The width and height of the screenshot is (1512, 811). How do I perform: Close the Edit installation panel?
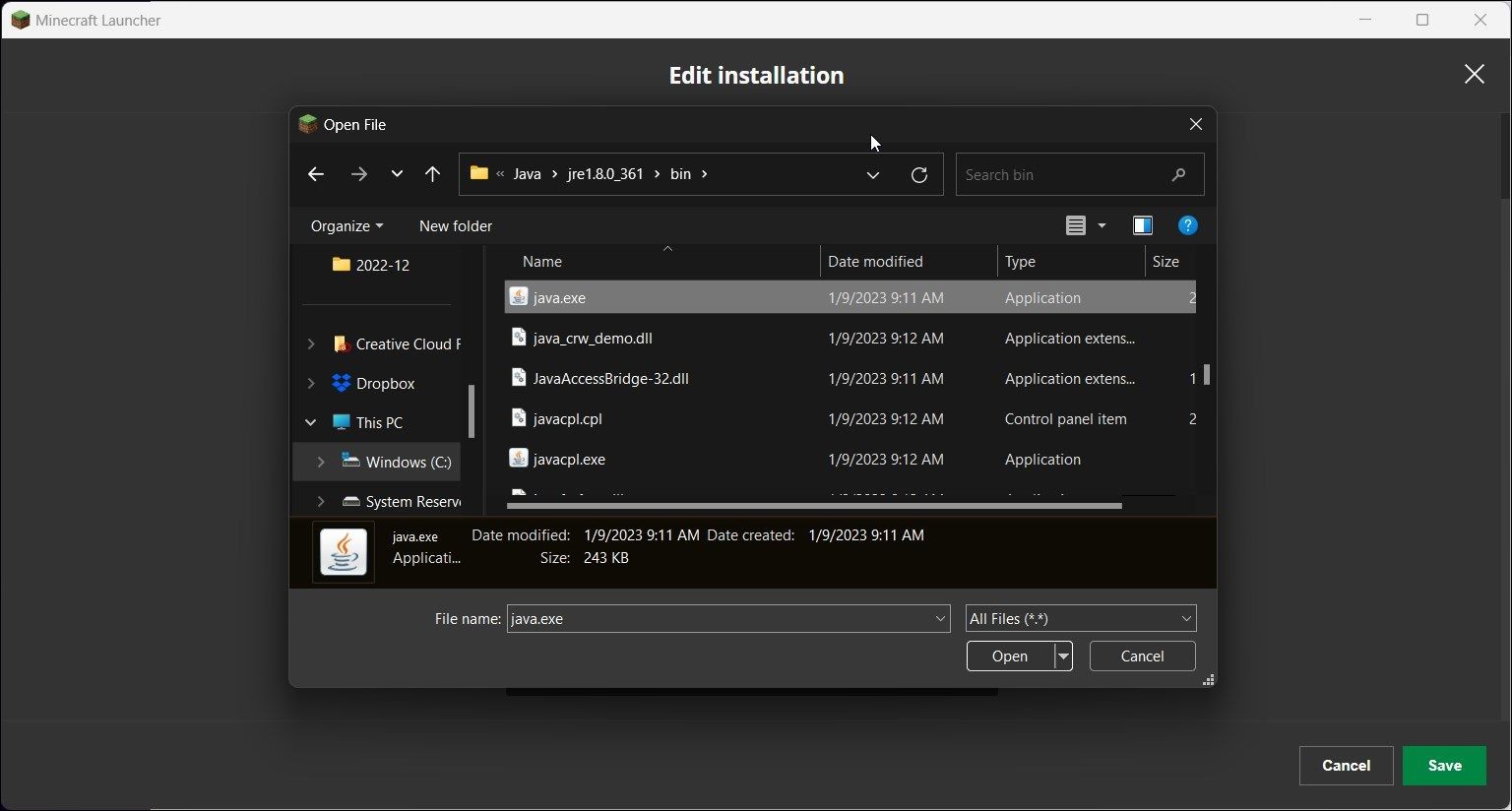(x=1474, y=74)
